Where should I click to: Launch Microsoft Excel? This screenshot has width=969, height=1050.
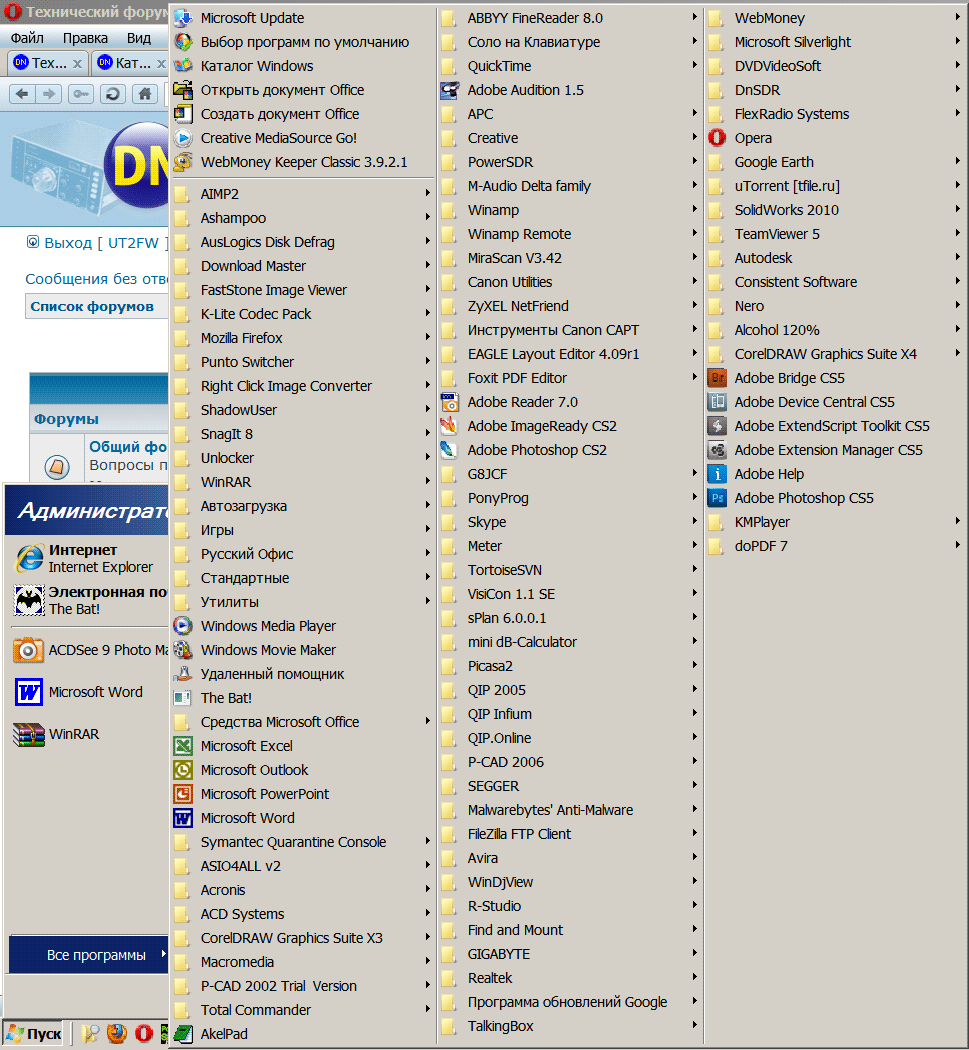click(x=246, y=746)
